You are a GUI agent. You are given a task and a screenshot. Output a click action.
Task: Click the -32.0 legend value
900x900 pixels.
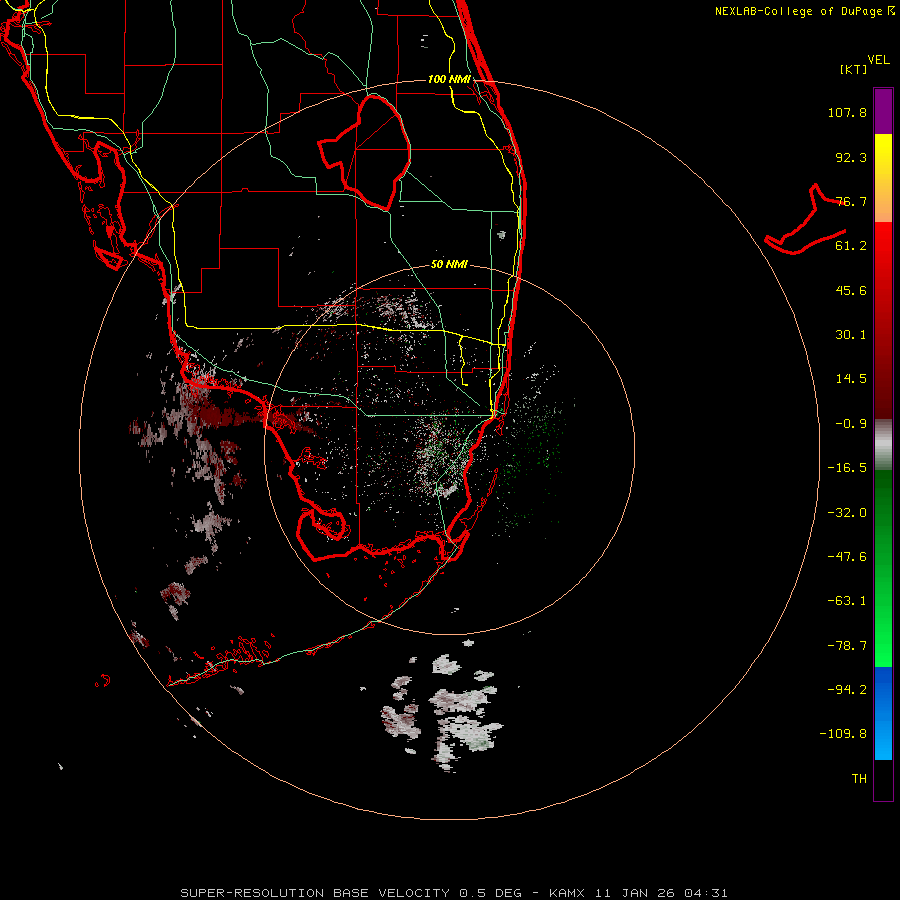pyautogui.click(x=847, y=513)
